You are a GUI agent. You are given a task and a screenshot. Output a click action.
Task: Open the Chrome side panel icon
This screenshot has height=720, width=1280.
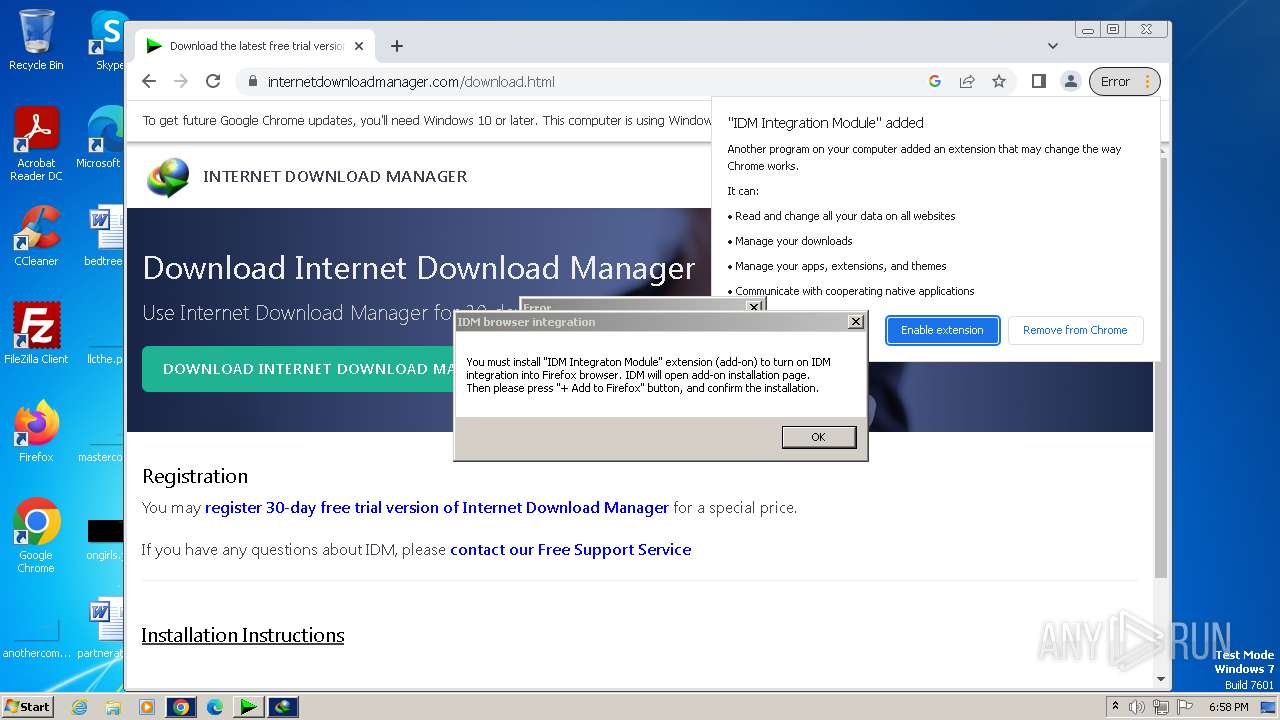click(1039, 81)
